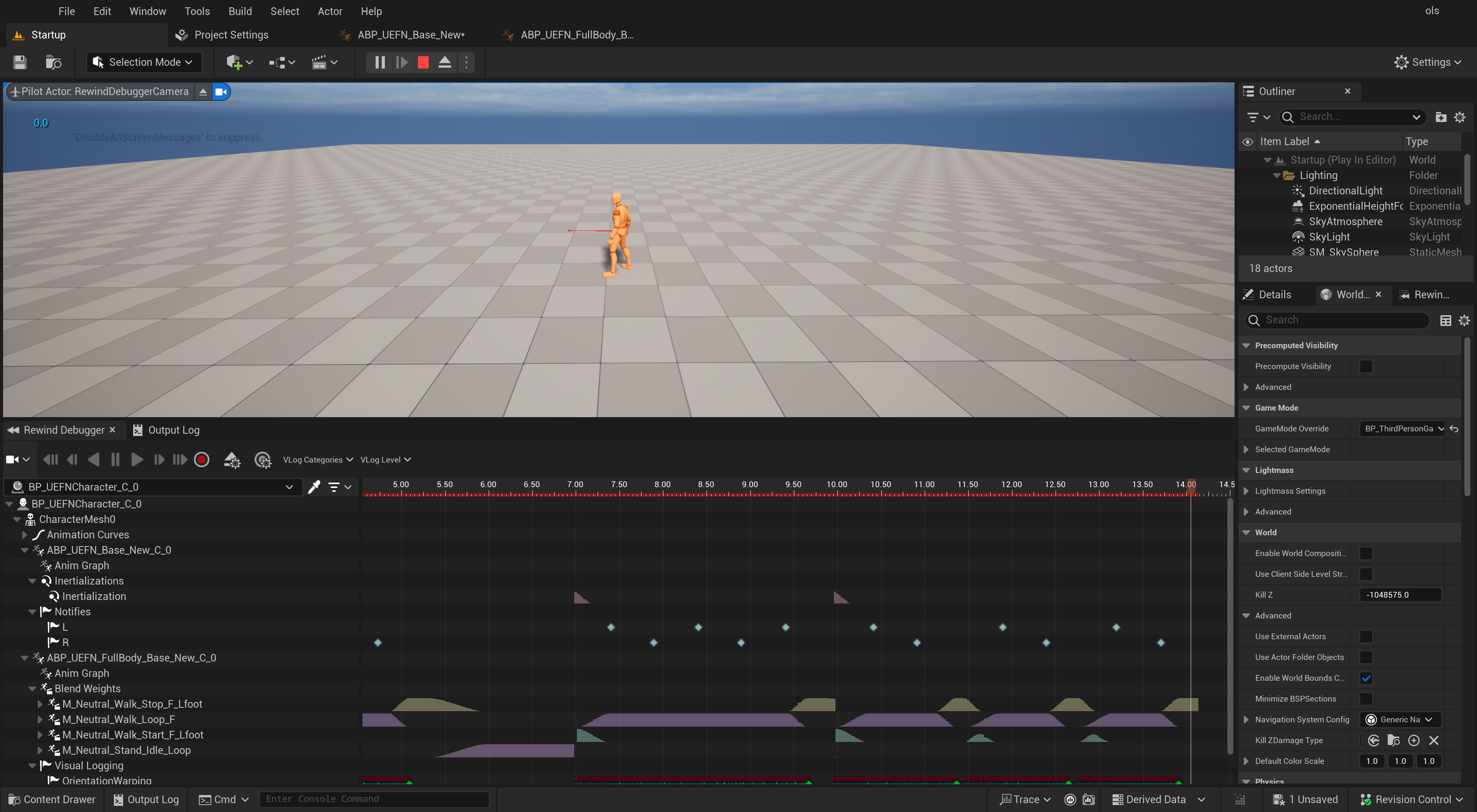Stop the play-in-editor session
The height and width of the screenshot is (812, 1477).
[423, 62]
